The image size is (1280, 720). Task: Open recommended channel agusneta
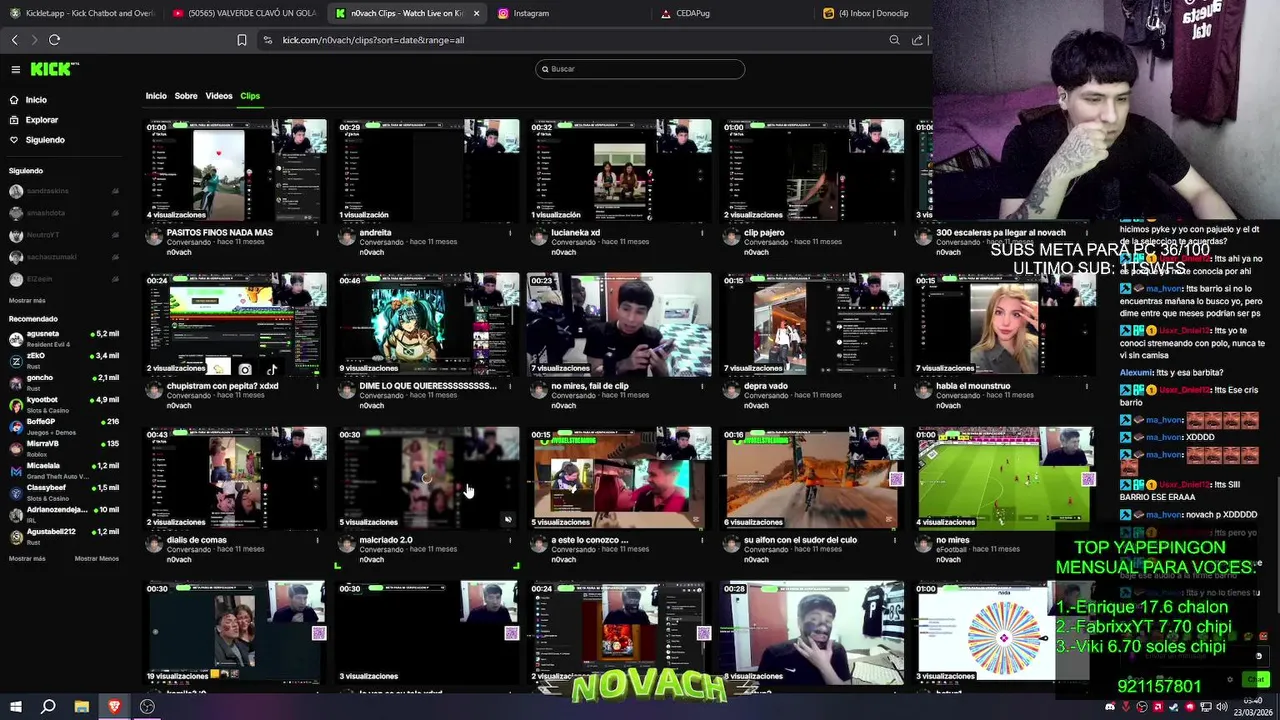(64, 338)
